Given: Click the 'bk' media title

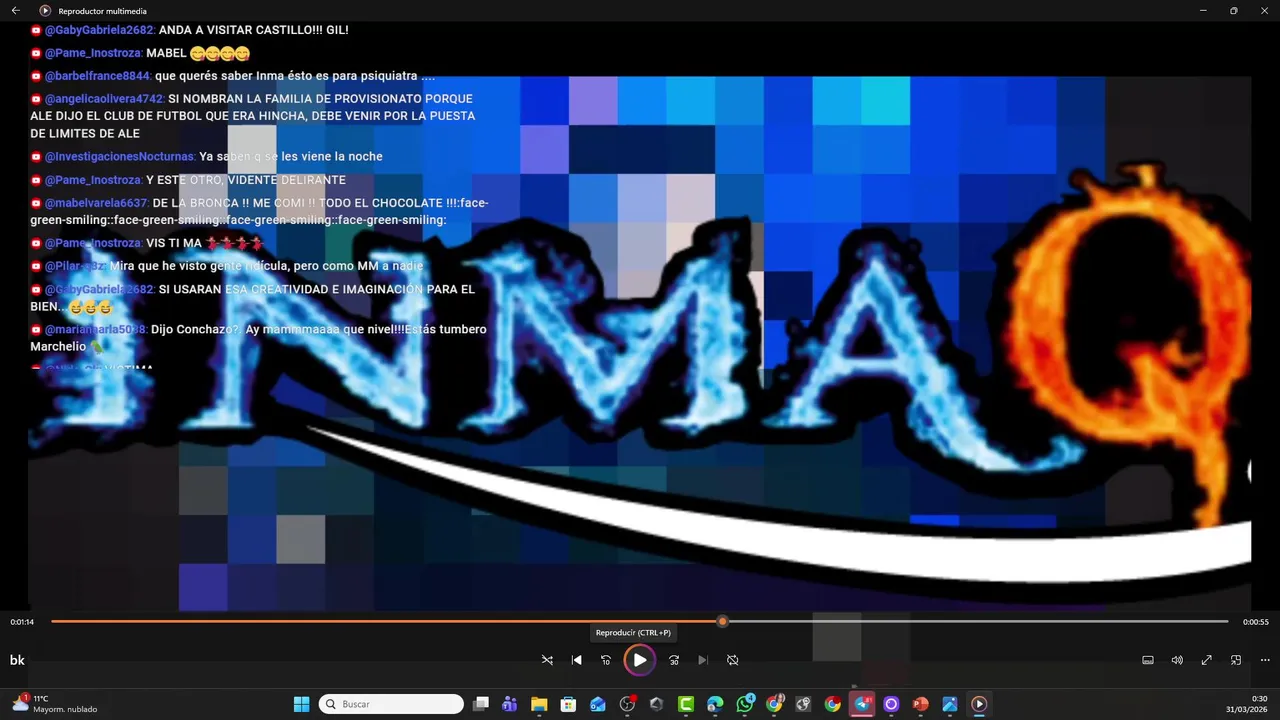Looking at the screenshot, I should 17,660.
